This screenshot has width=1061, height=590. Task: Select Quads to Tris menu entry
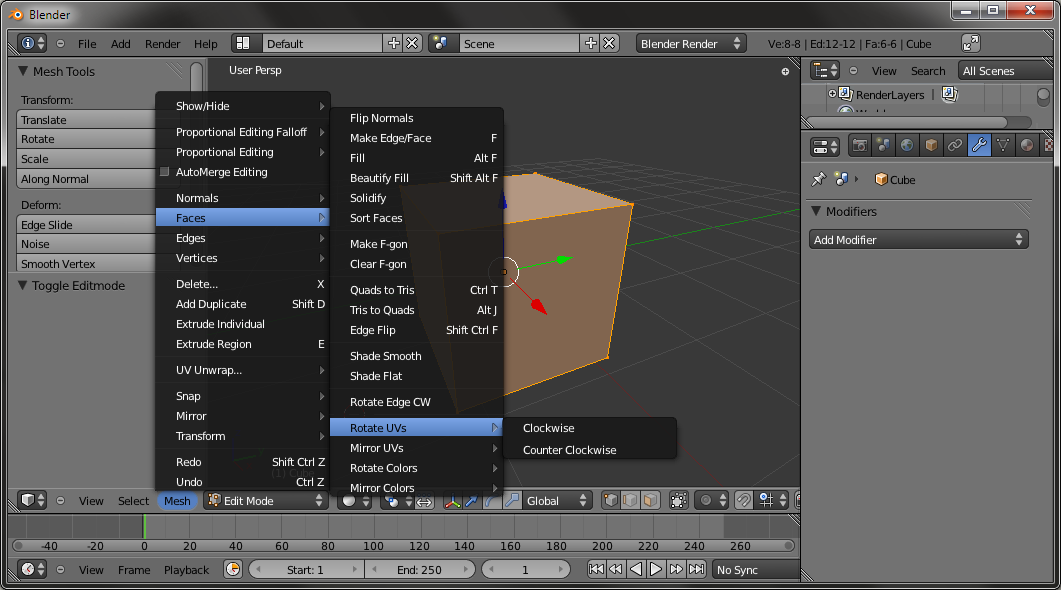[381, 290]
